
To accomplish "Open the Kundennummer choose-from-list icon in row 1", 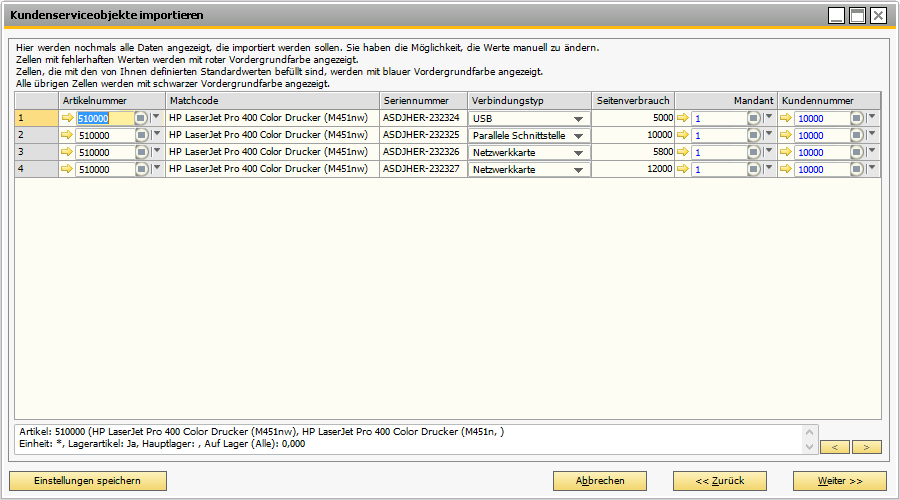I will tap(857, 118).
